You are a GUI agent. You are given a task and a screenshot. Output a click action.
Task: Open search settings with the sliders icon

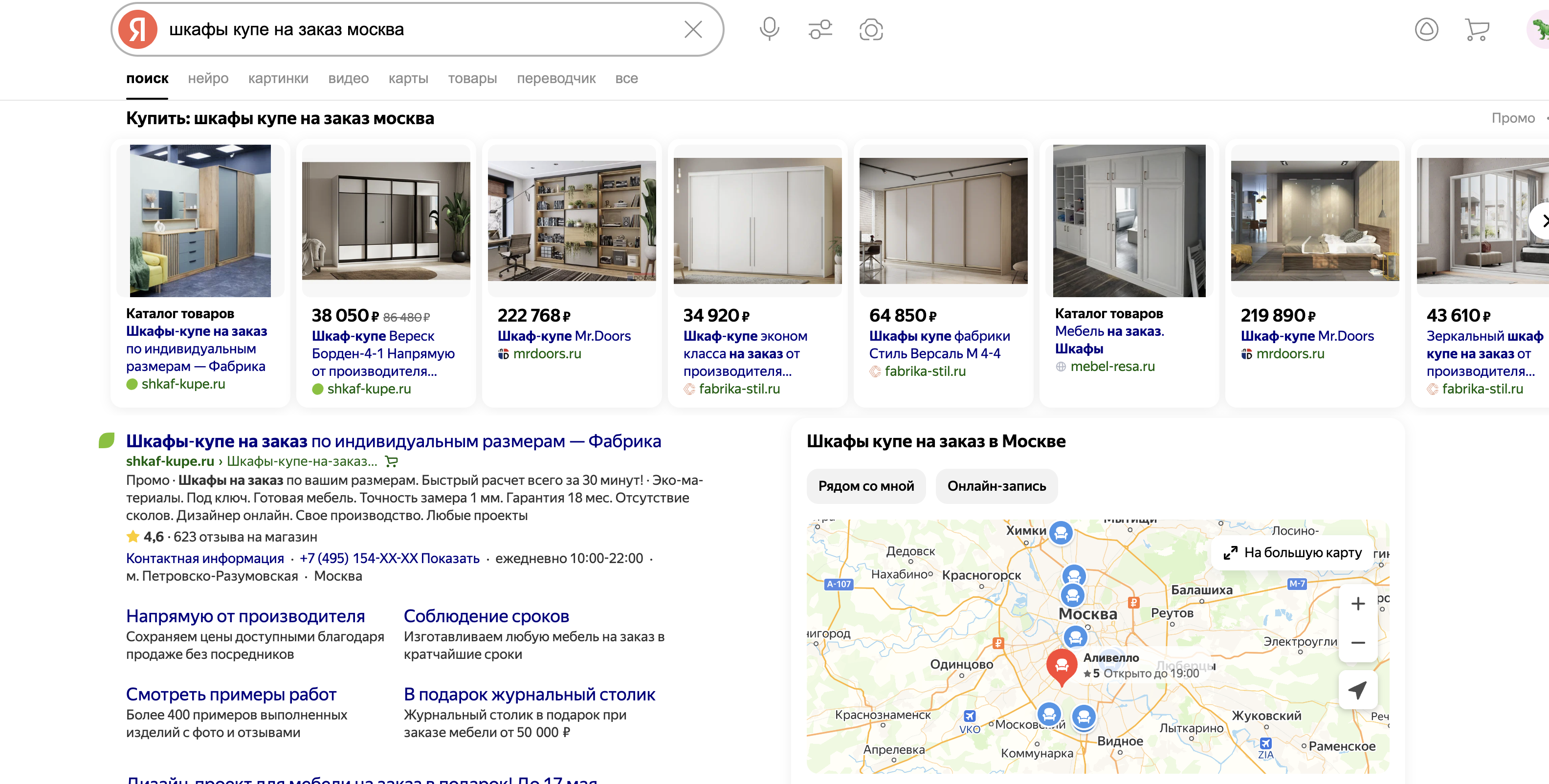pyautogui.click(x=820, y=29)
